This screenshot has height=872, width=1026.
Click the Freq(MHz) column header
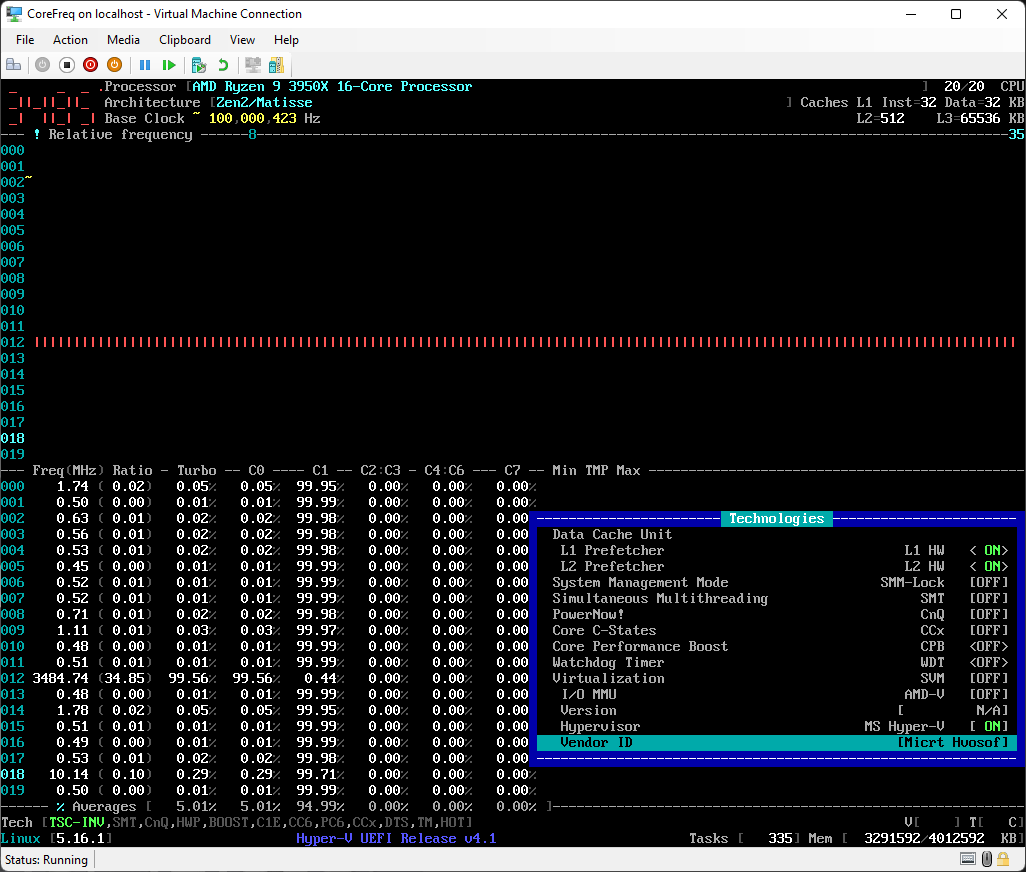tap(68, 470)
